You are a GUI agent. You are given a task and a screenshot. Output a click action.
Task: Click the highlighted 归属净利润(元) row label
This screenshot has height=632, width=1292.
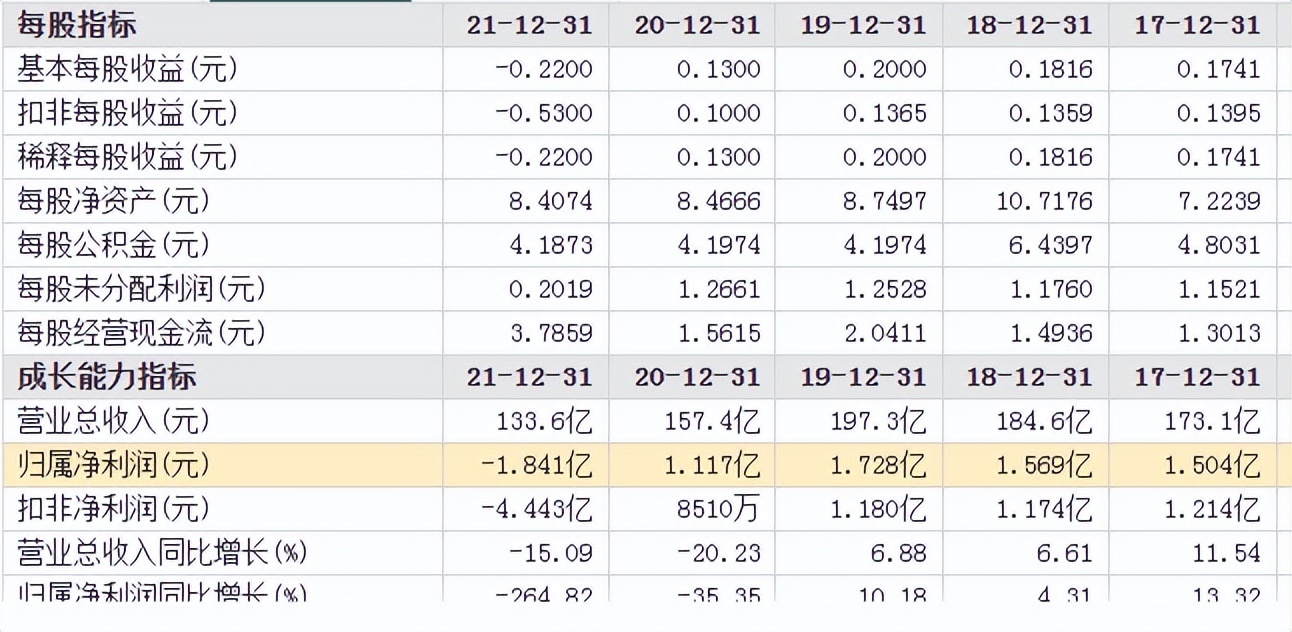click(x=114, y=465)
